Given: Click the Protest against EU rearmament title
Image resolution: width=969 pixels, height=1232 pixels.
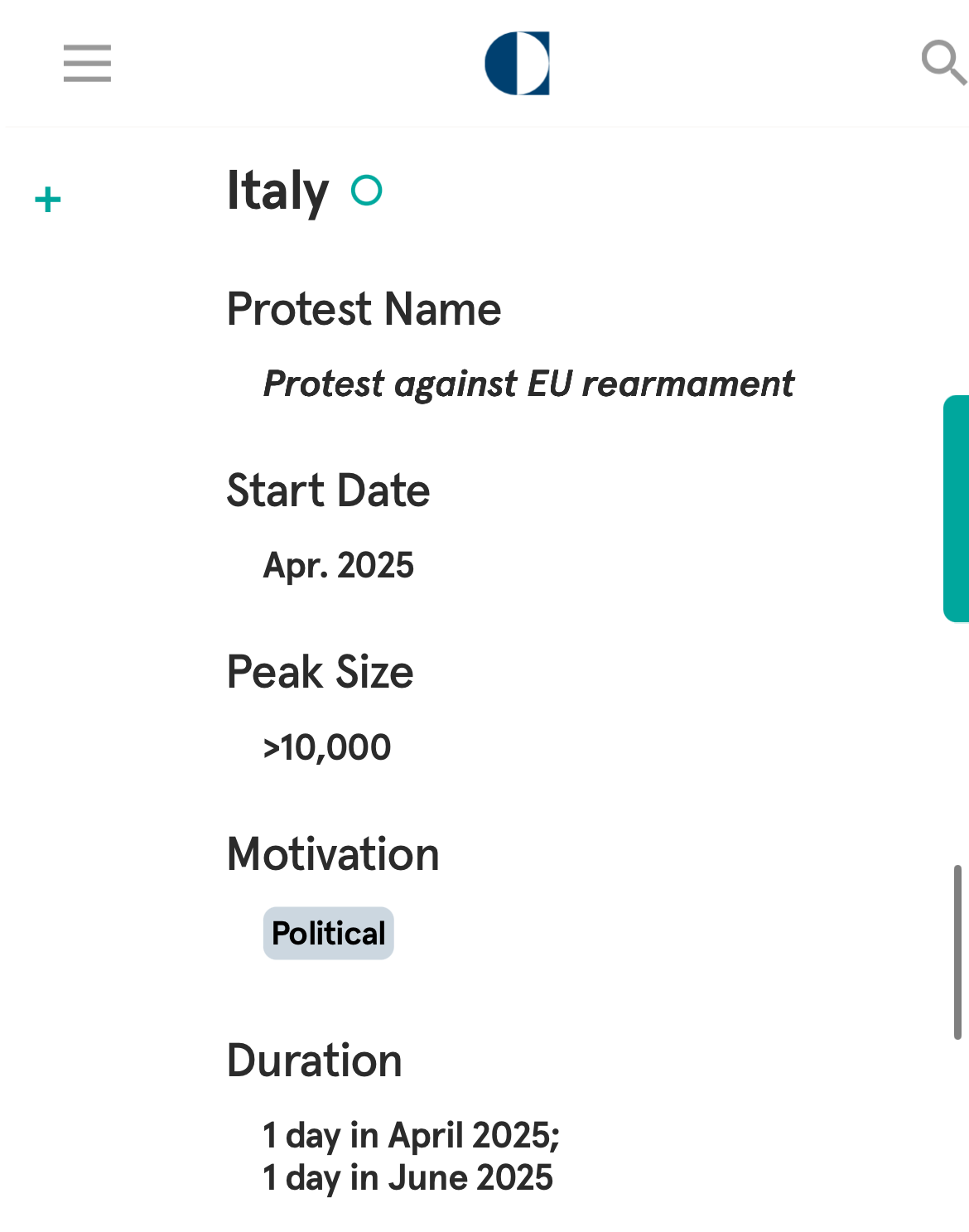Looking at the screenshot, I should (528, 384).
